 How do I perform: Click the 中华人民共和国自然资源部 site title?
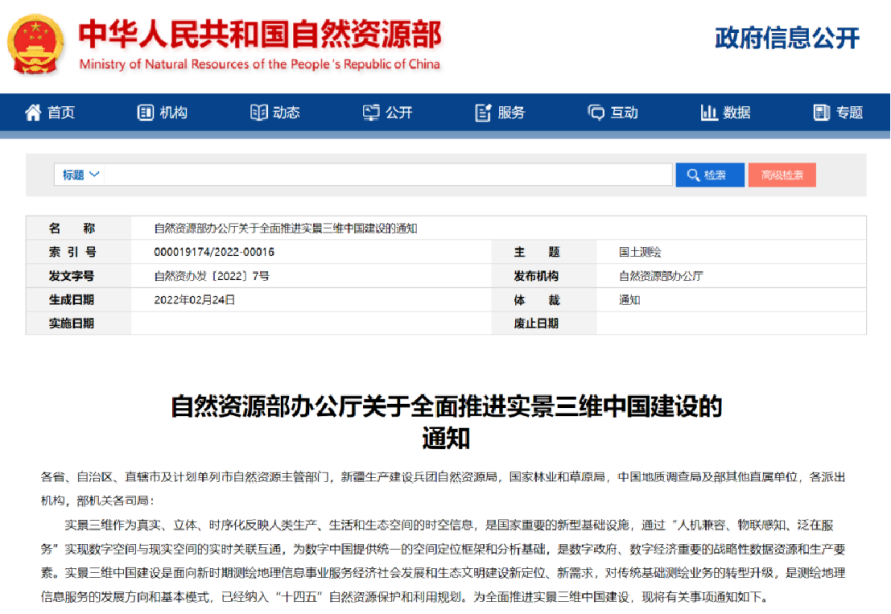point(259,36)
